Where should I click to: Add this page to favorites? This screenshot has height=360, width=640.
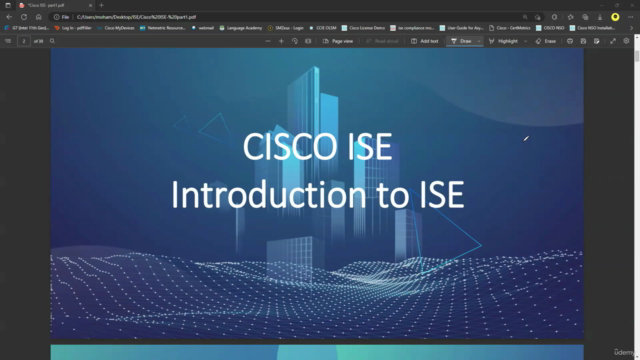[x=538, y=17]
